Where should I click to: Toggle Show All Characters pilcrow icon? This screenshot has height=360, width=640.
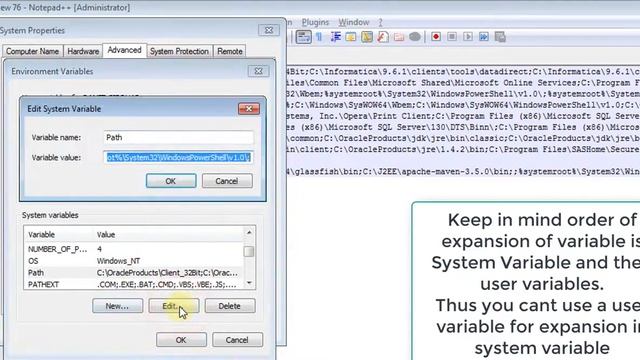pos(319,37)
